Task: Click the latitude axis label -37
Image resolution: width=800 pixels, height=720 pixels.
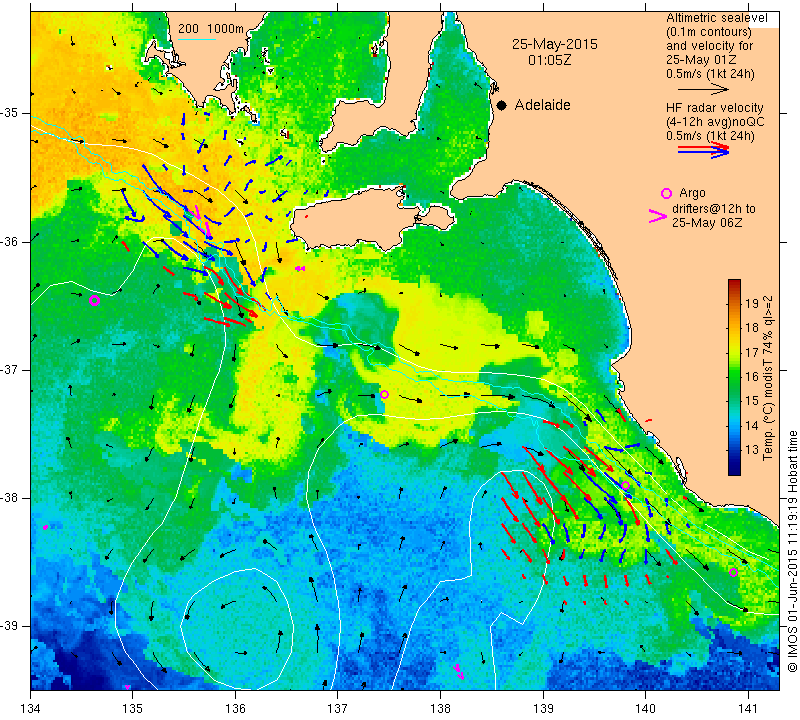Action: (x=10, y=369)
